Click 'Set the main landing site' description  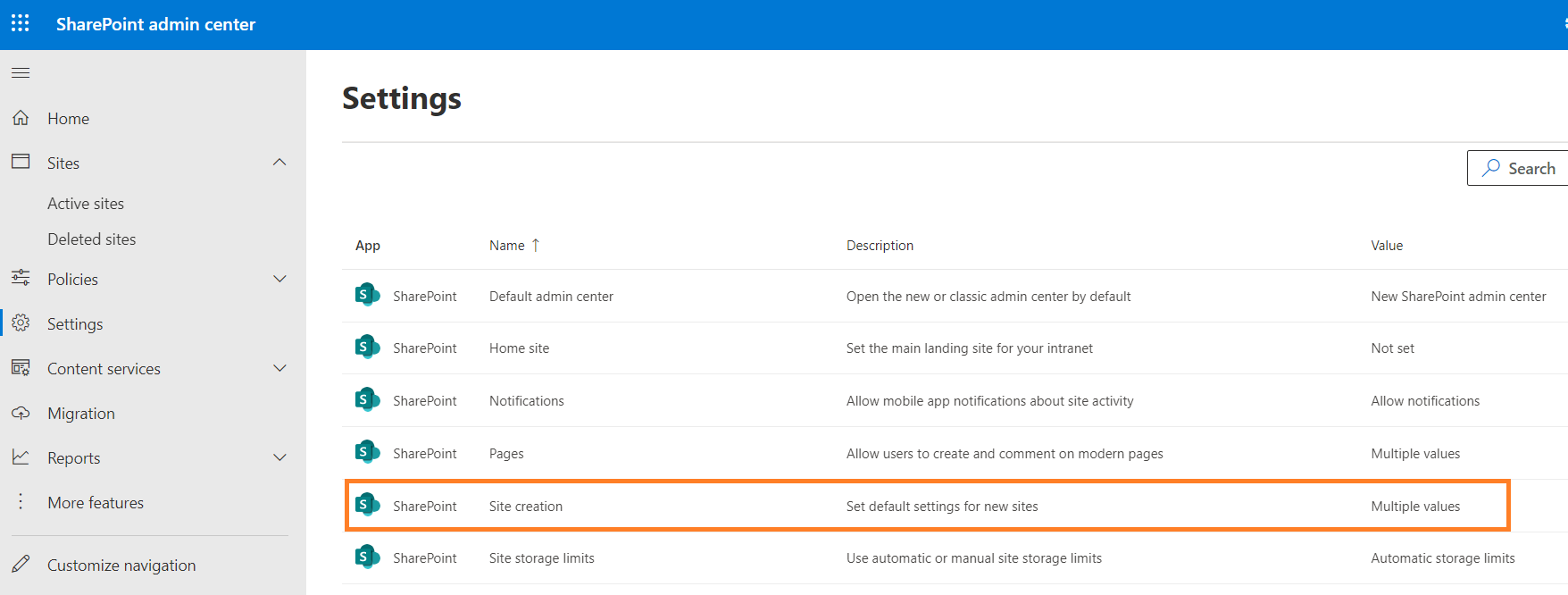click(969, 348)
